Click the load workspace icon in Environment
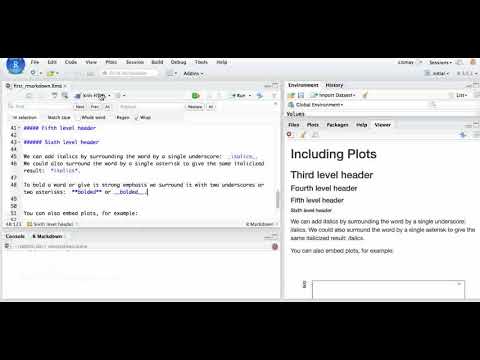The width and height of the screenshot is (480, 360). pos(291,95)
